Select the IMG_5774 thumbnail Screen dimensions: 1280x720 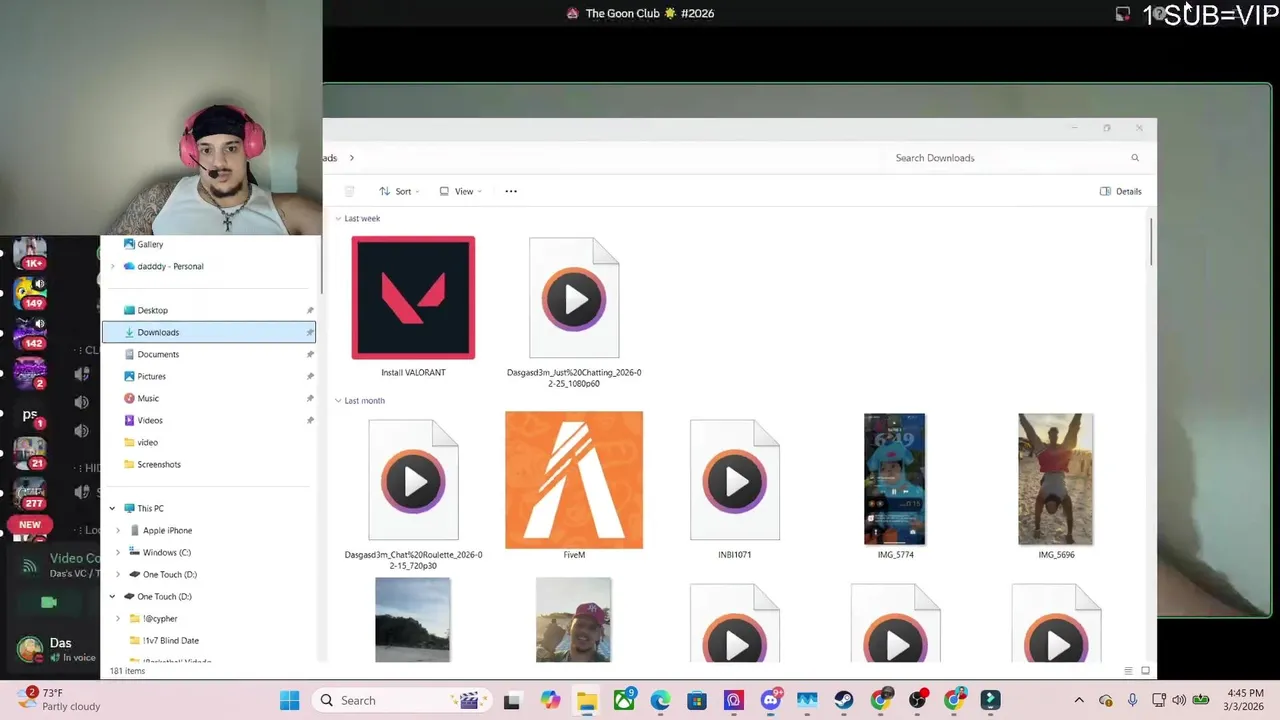[895, 479]
